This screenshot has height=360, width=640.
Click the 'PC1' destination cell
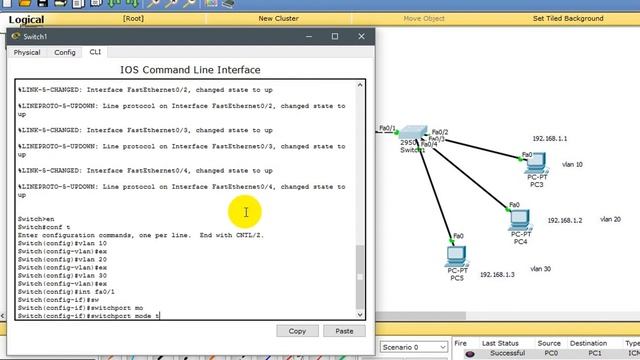click(x=595, y=353)
